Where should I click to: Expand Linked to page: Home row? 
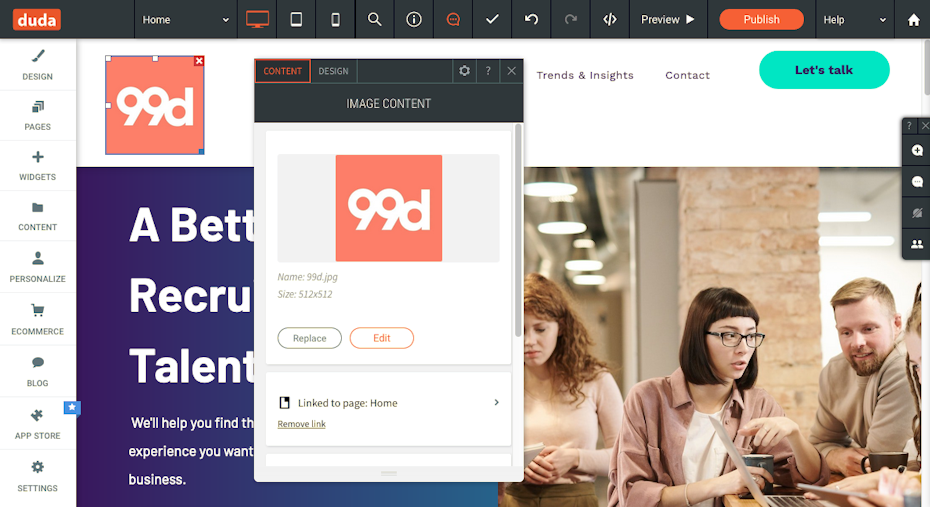[388, 403]
